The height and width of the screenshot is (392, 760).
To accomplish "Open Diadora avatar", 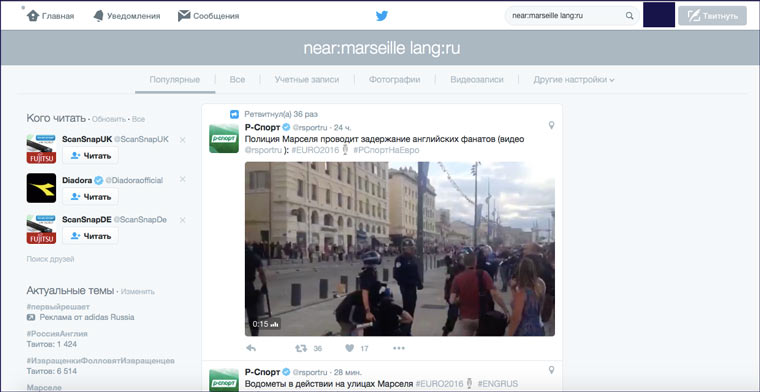I will tap(41, 188).
